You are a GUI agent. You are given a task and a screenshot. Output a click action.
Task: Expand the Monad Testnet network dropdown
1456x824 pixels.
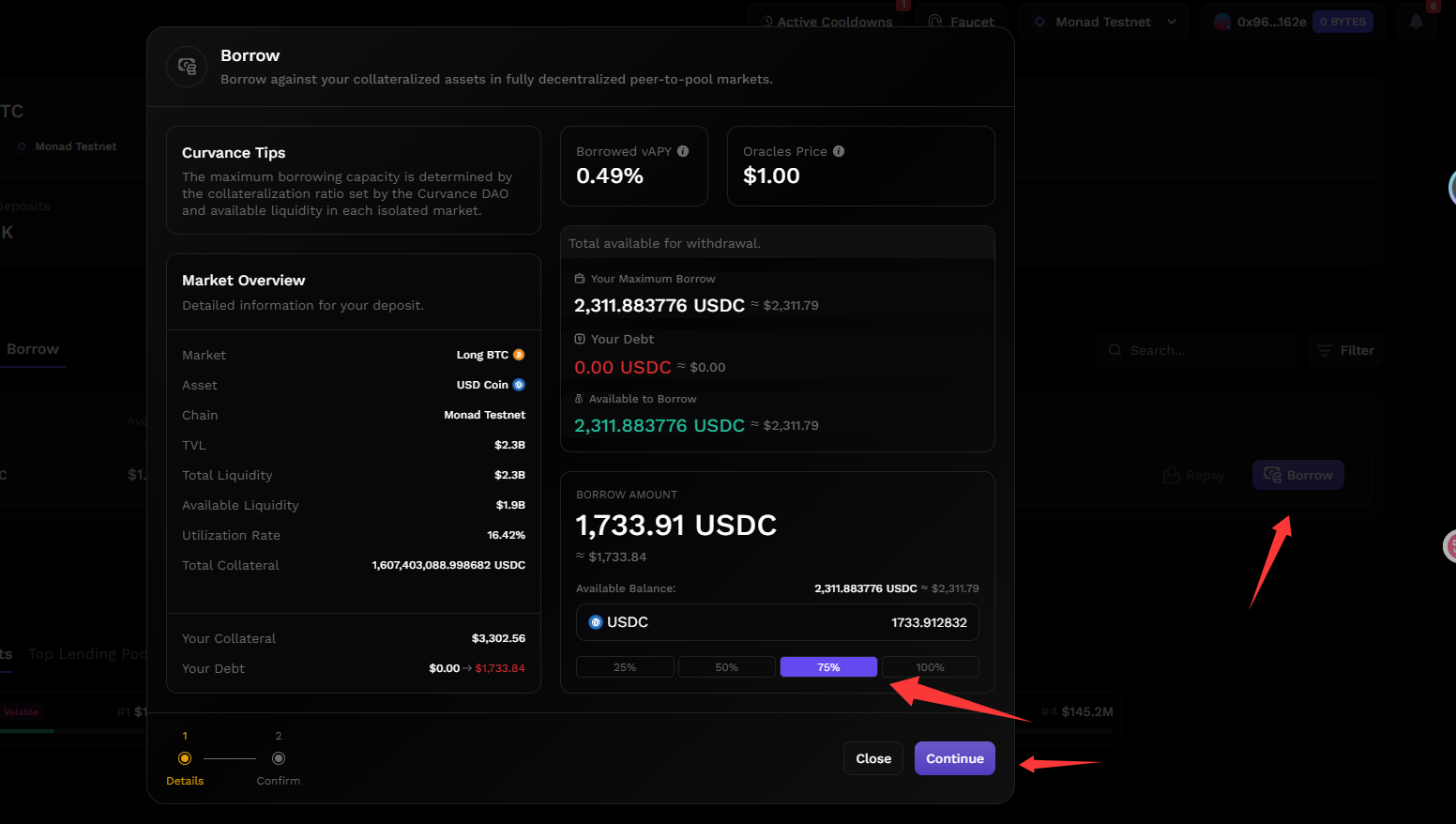click(x=1104, y=22)
